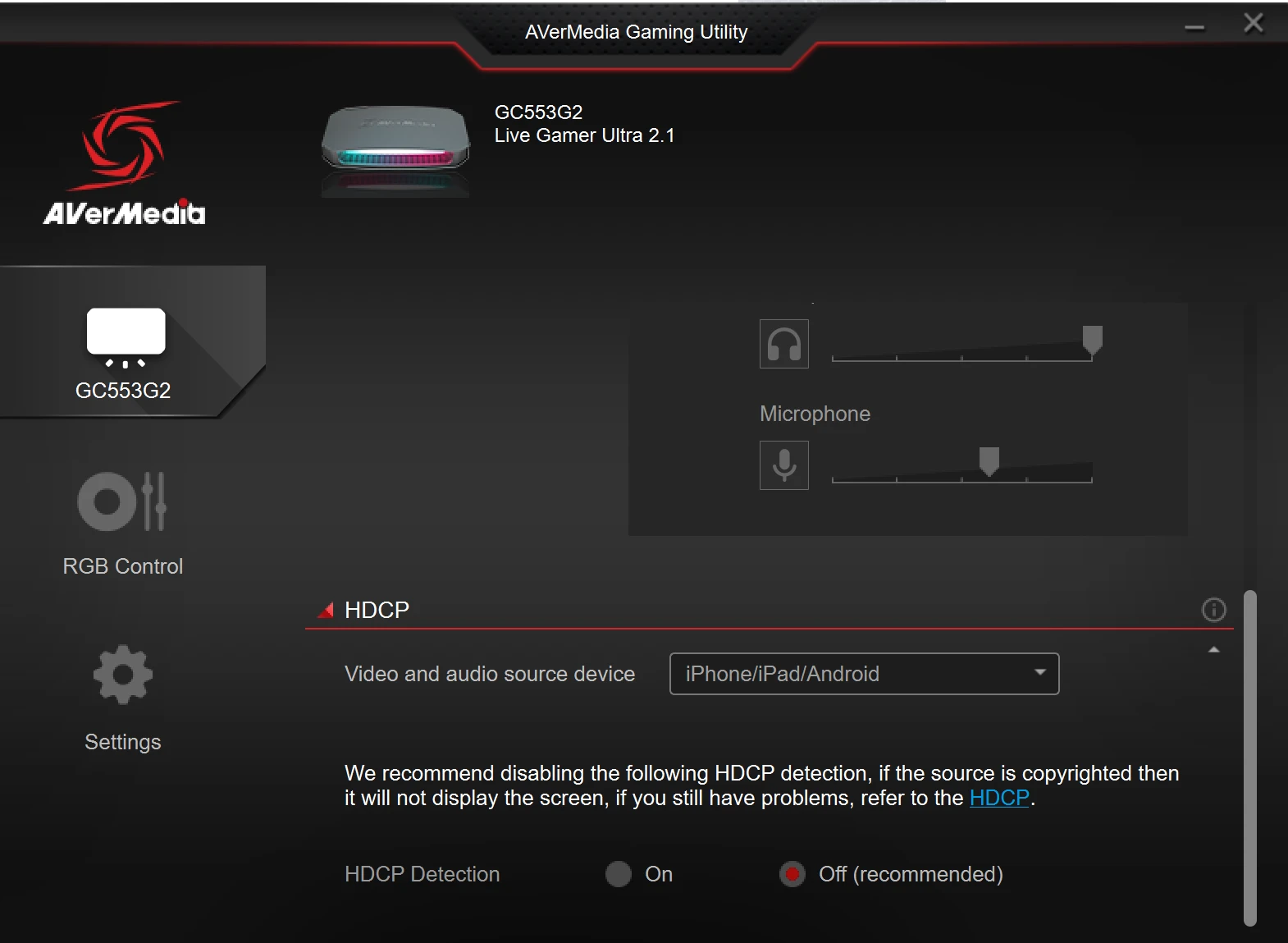Open the HDCP info icon
The height and width of the screenshot is (943, 1288).
pyautogui.click(x=1213, y=610)
